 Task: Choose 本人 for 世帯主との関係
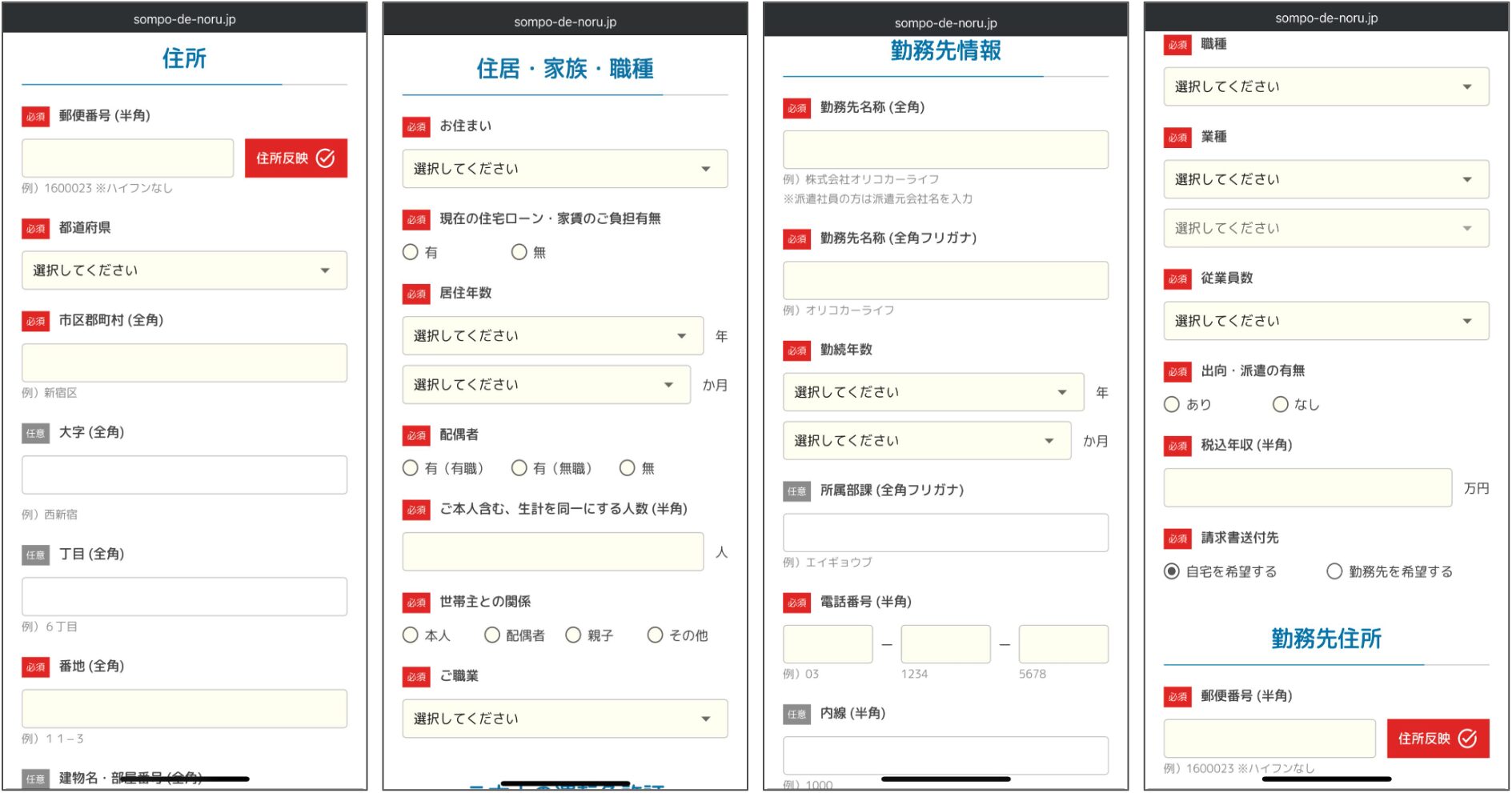411,635
